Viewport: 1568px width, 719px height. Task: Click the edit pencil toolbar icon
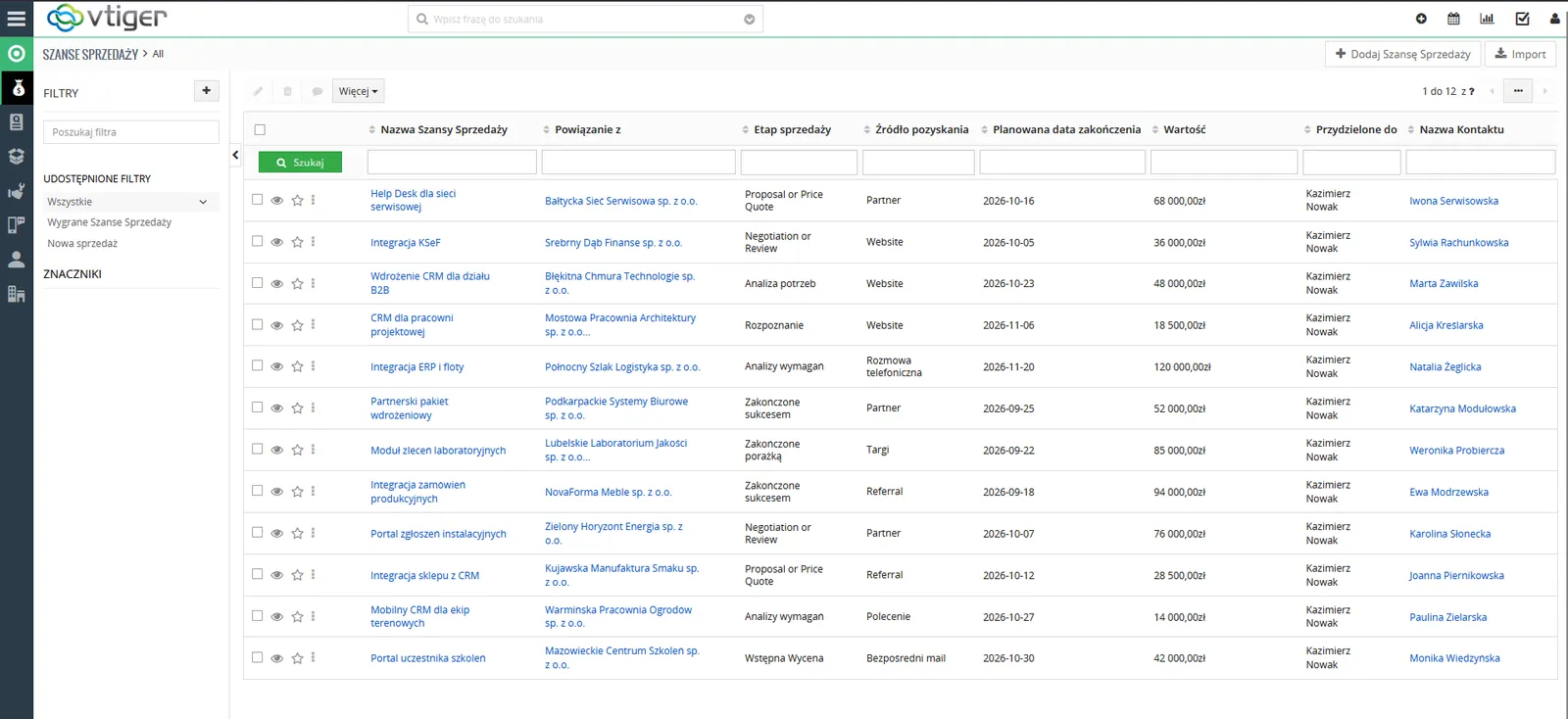[258, 91]
